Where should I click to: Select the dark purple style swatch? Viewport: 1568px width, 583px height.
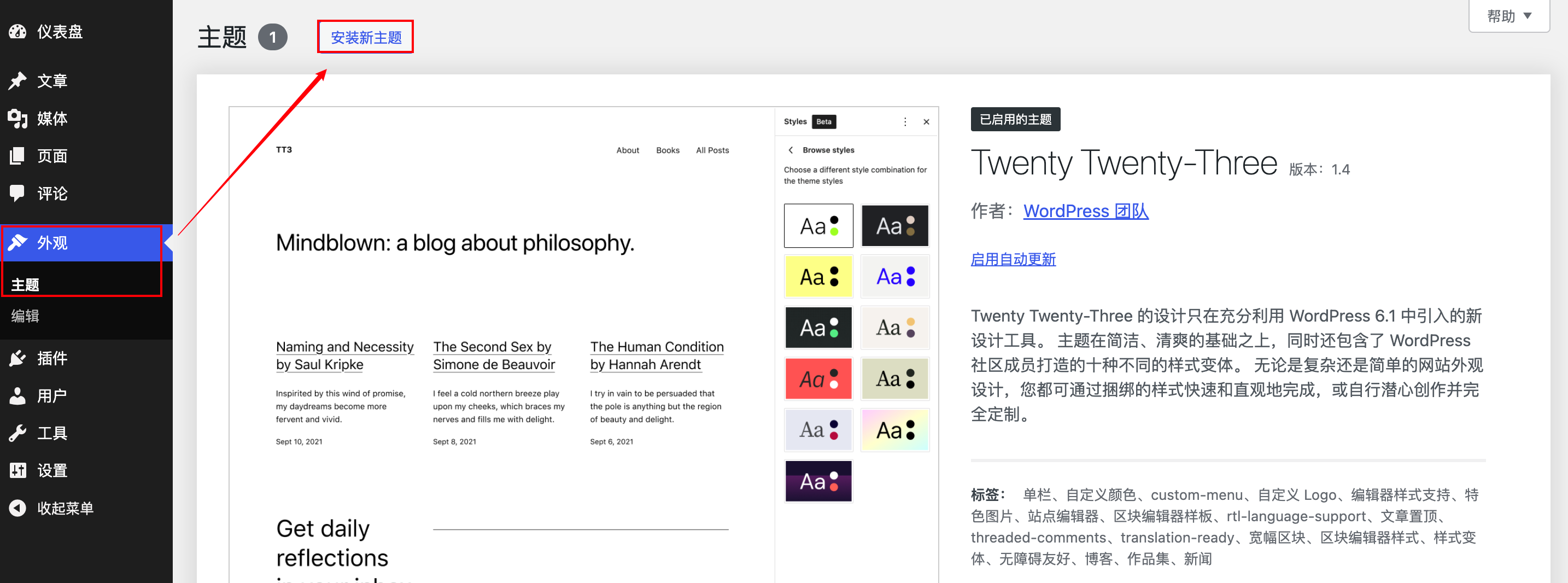coord(818,481)
